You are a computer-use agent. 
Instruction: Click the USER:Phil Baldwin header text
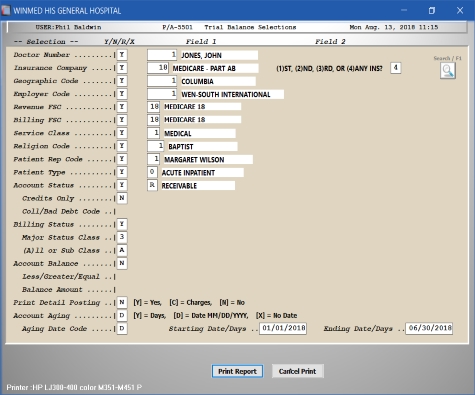pos(68,27)
